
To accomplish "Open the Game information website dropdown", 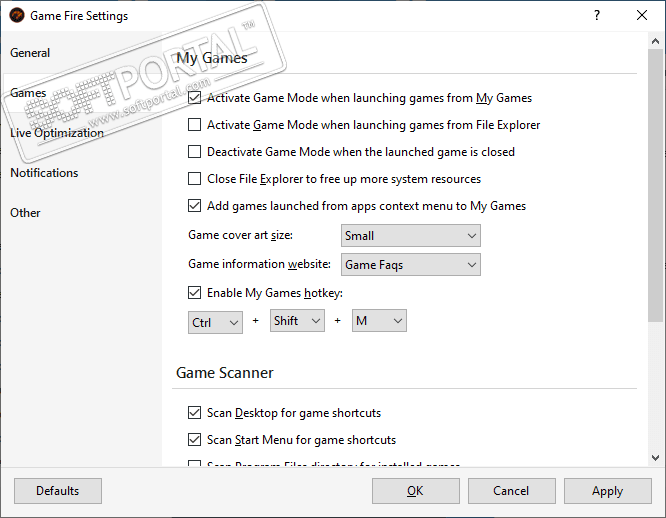I will (411, 265).
